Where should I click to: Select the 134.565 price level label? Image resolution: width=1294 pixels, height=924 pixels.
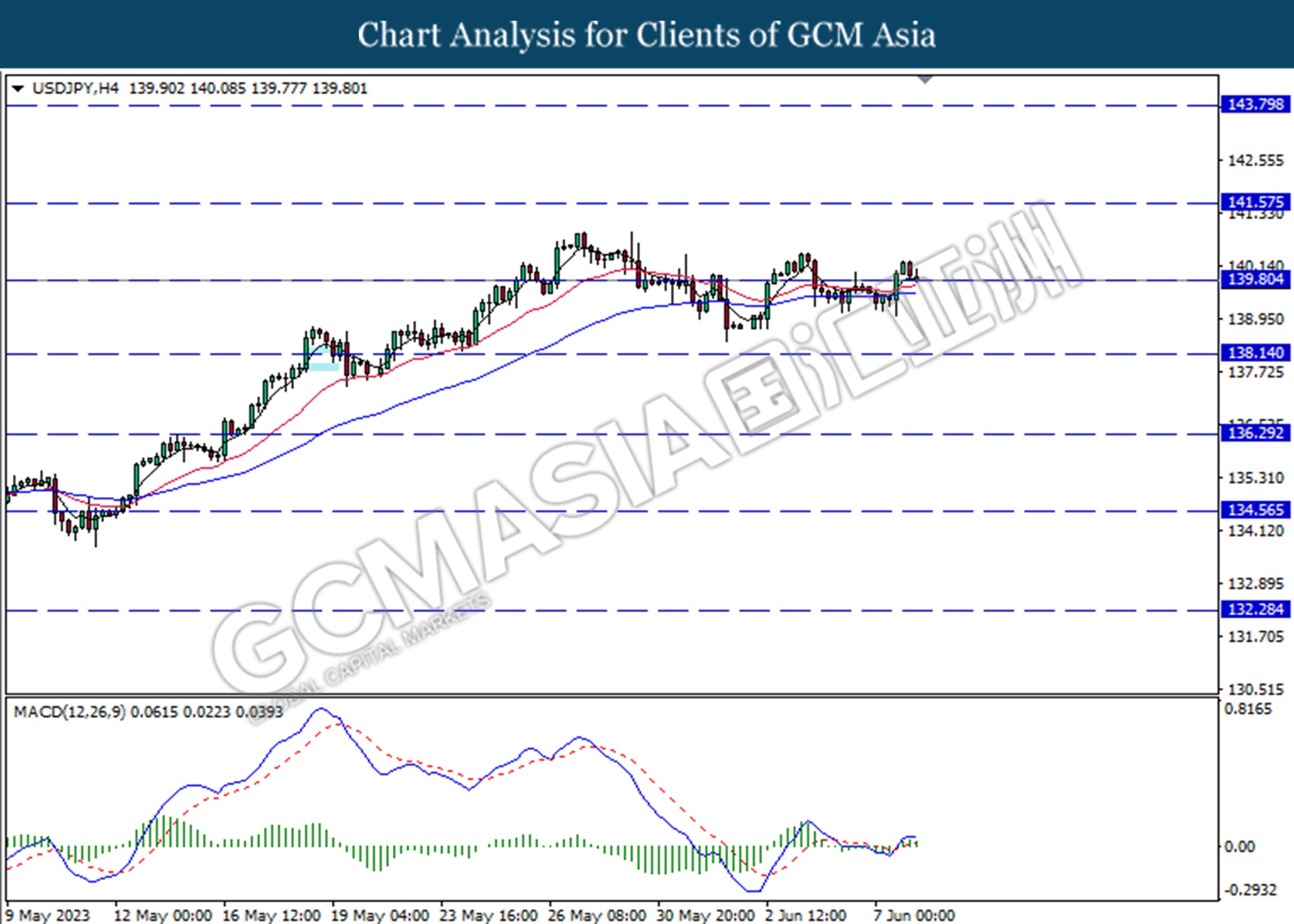click(x=1255, y=510)
